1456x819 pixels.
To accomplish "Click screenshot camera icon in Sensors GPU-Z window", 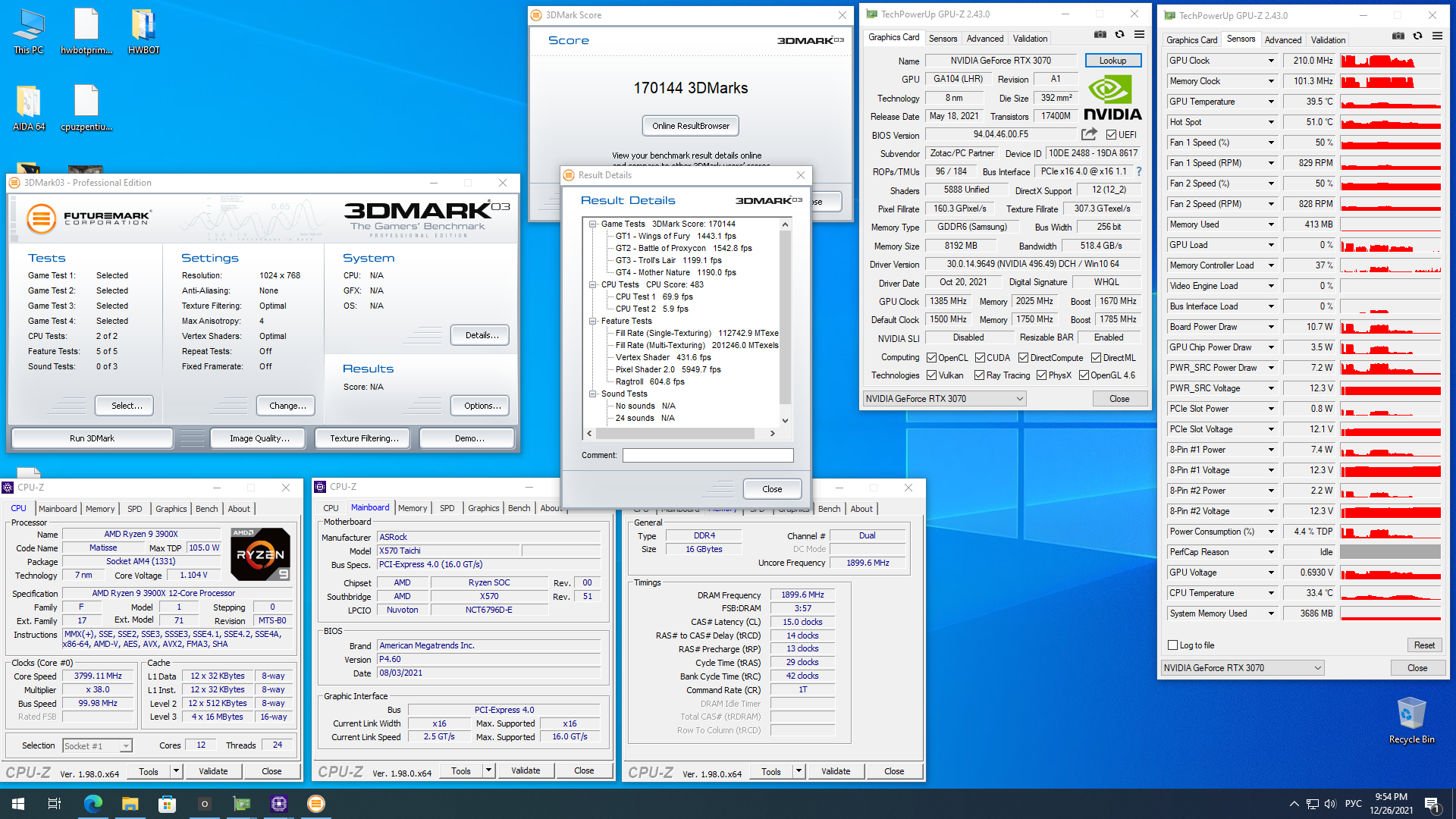I will [x=1398, y=36].
